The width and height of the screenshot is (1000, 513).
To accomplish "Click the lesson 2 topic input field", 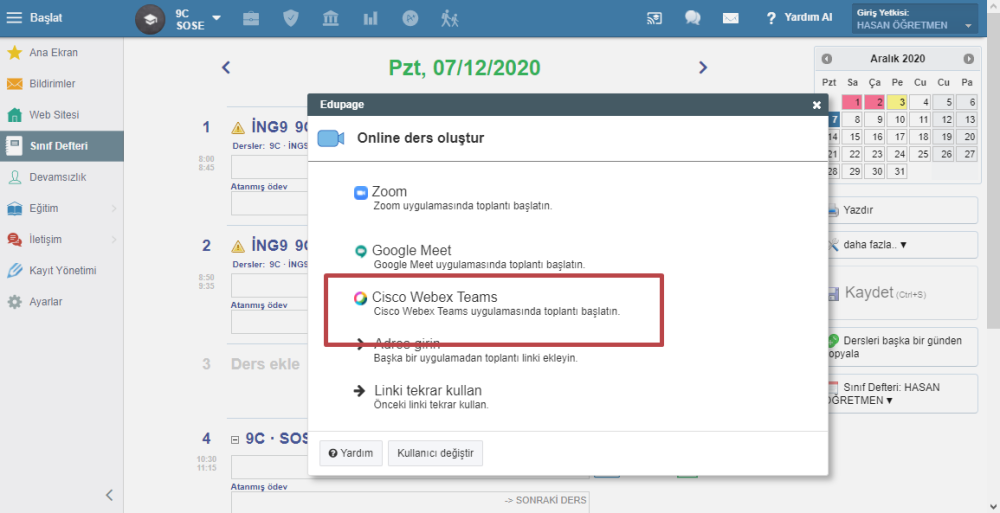I will (269, 286).
